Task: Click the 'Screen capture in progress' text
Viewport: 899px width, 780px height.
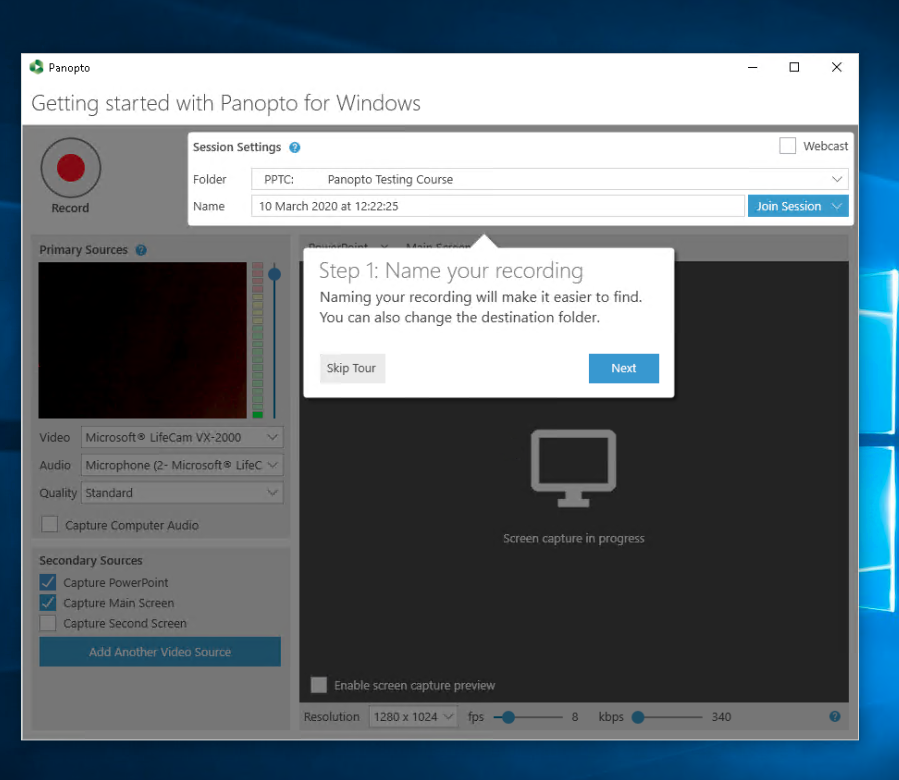Action: tap(573, 539)
